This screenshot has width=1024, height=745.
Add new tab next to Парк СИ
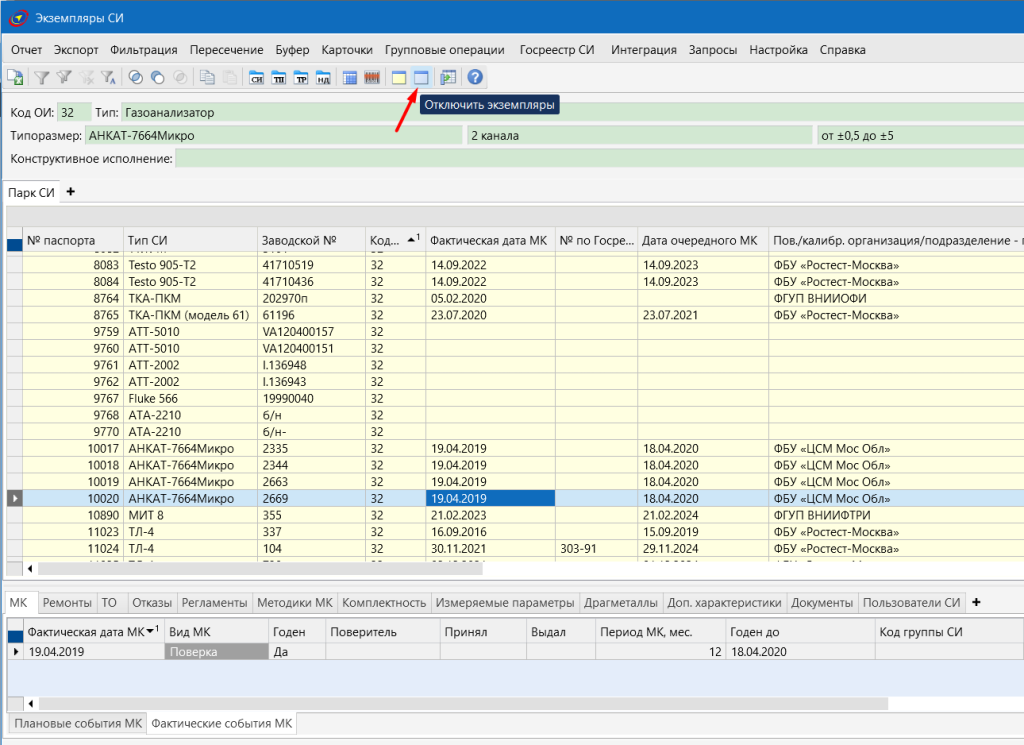[x=71, y=191]
